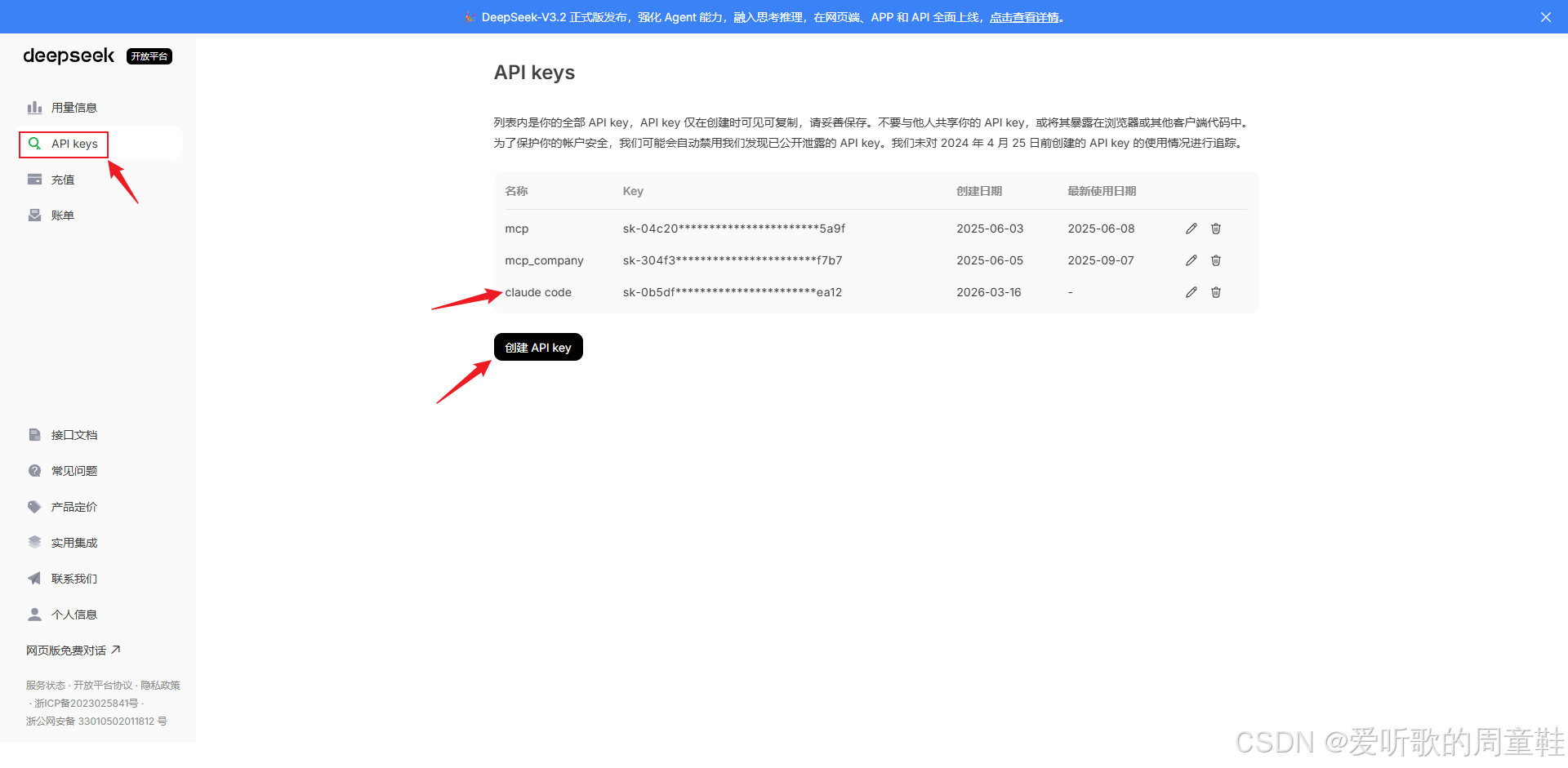Open 实用集成 integrations page
Image resolution: width=1568 pixels, height=768 pixels.
pyautogui.click(x=74, y=543)
